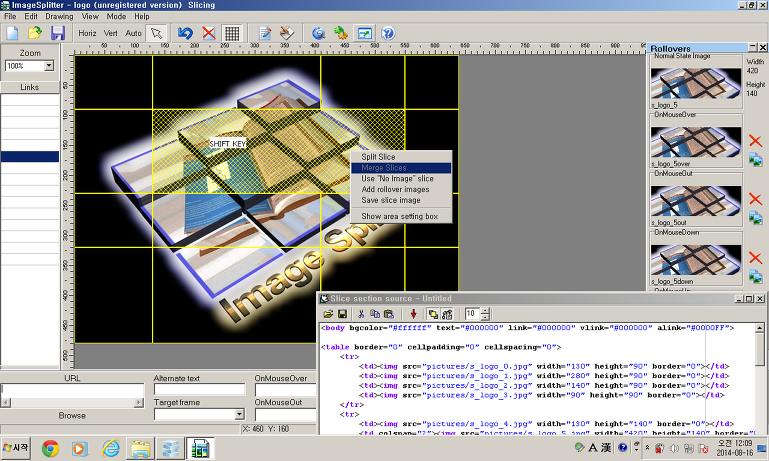This screenshot has width=769, height=461.
Task: Toggle the code format button in source window
Action: [x=447, y=314]
